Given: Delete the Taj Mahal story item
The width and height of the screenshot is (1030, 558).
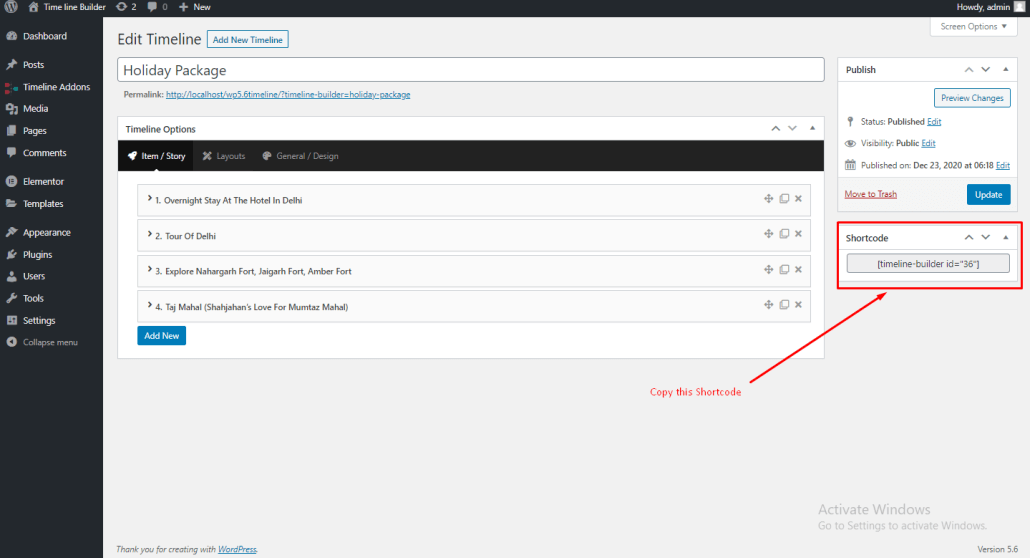Looking at the screenshot, I should click(798, 305).
